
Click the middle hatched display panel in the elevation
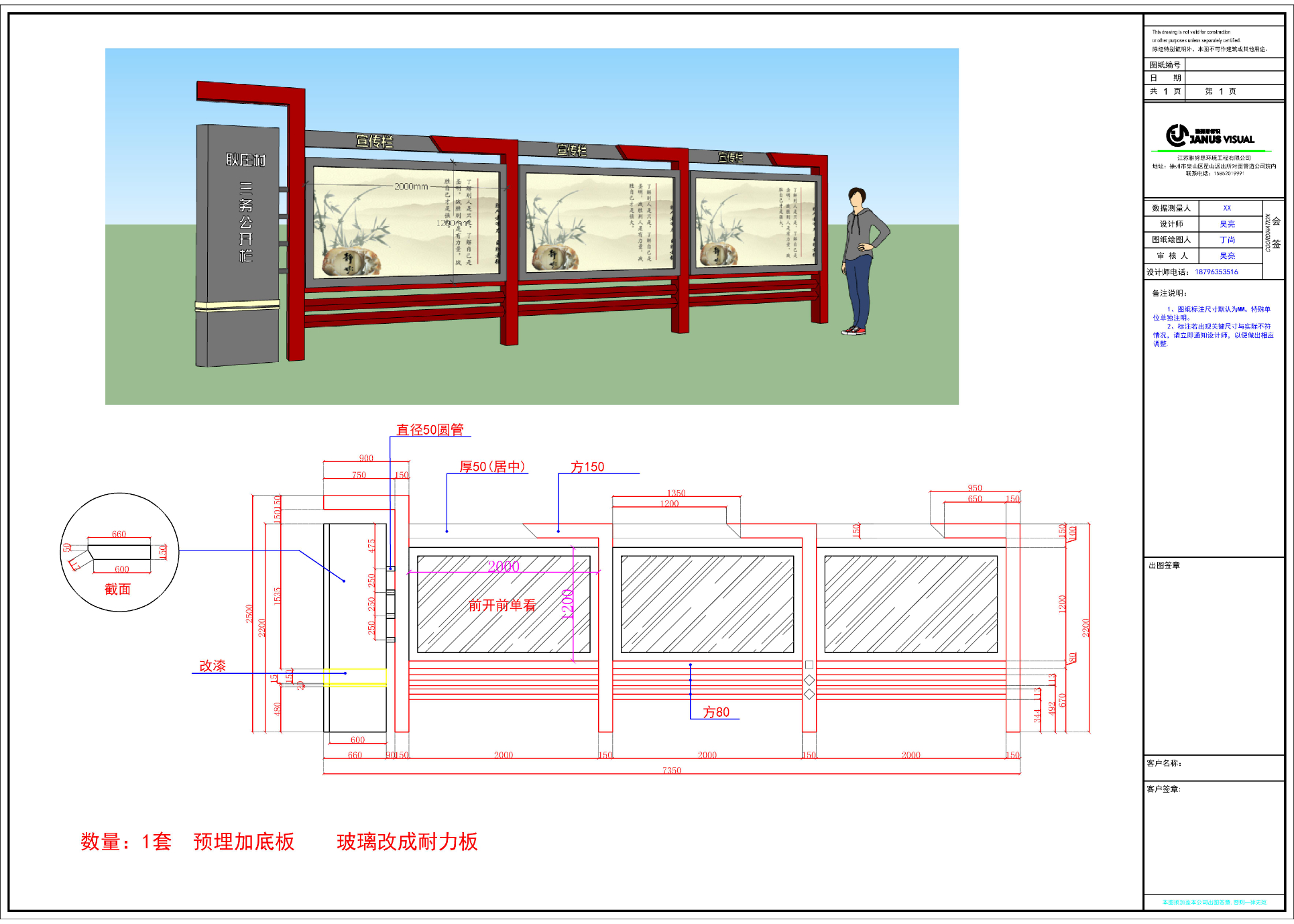tap(707, 604)
